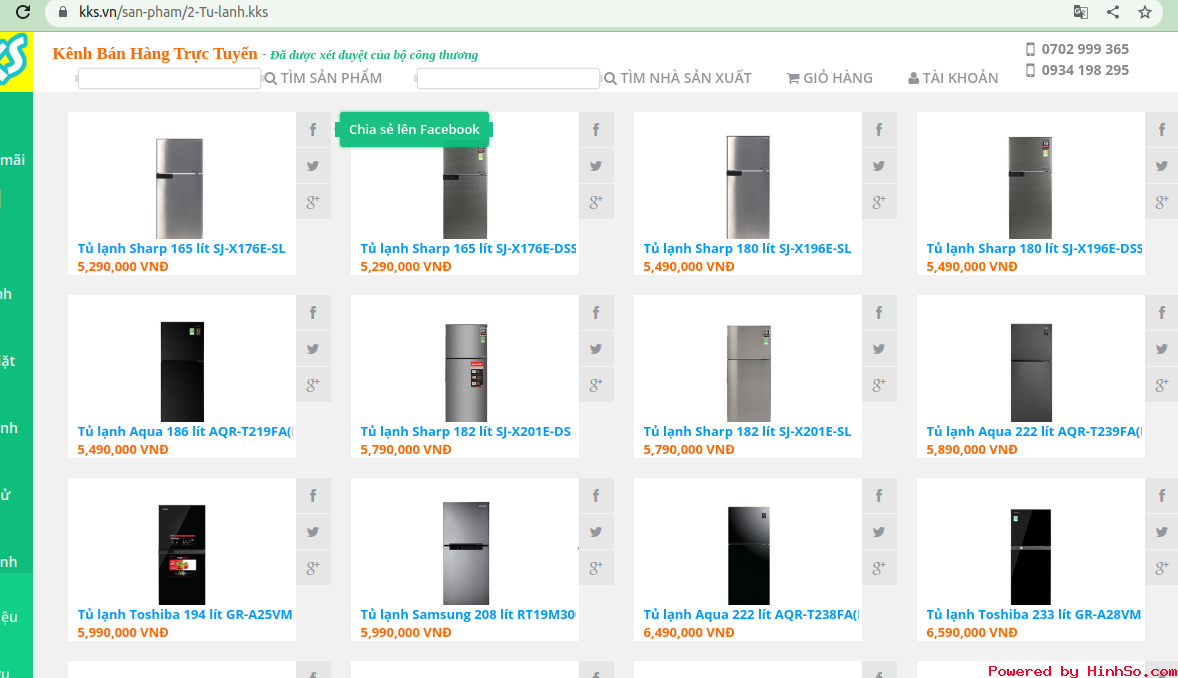View site info via the padlock icon
Image resolution: width=1178 pixels, height=678 pixels.
pyautogui.click(x=63, y=12)
